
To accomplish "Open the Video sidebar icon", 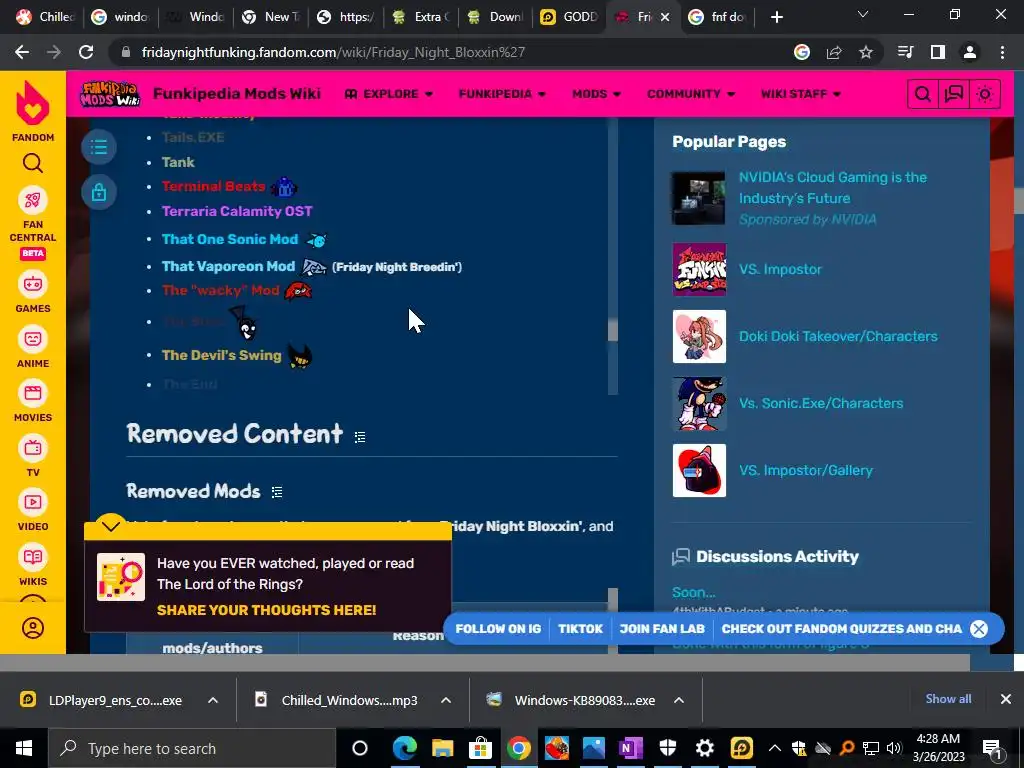I will (x=33, y=502).
